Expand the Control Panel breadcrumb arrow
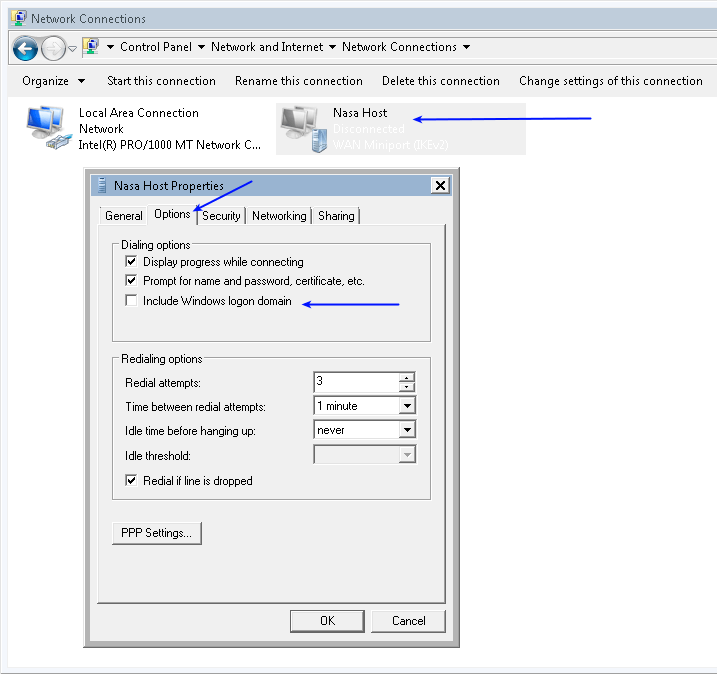The width and height of the screenshot is (717, 674). tap(201, 47)
